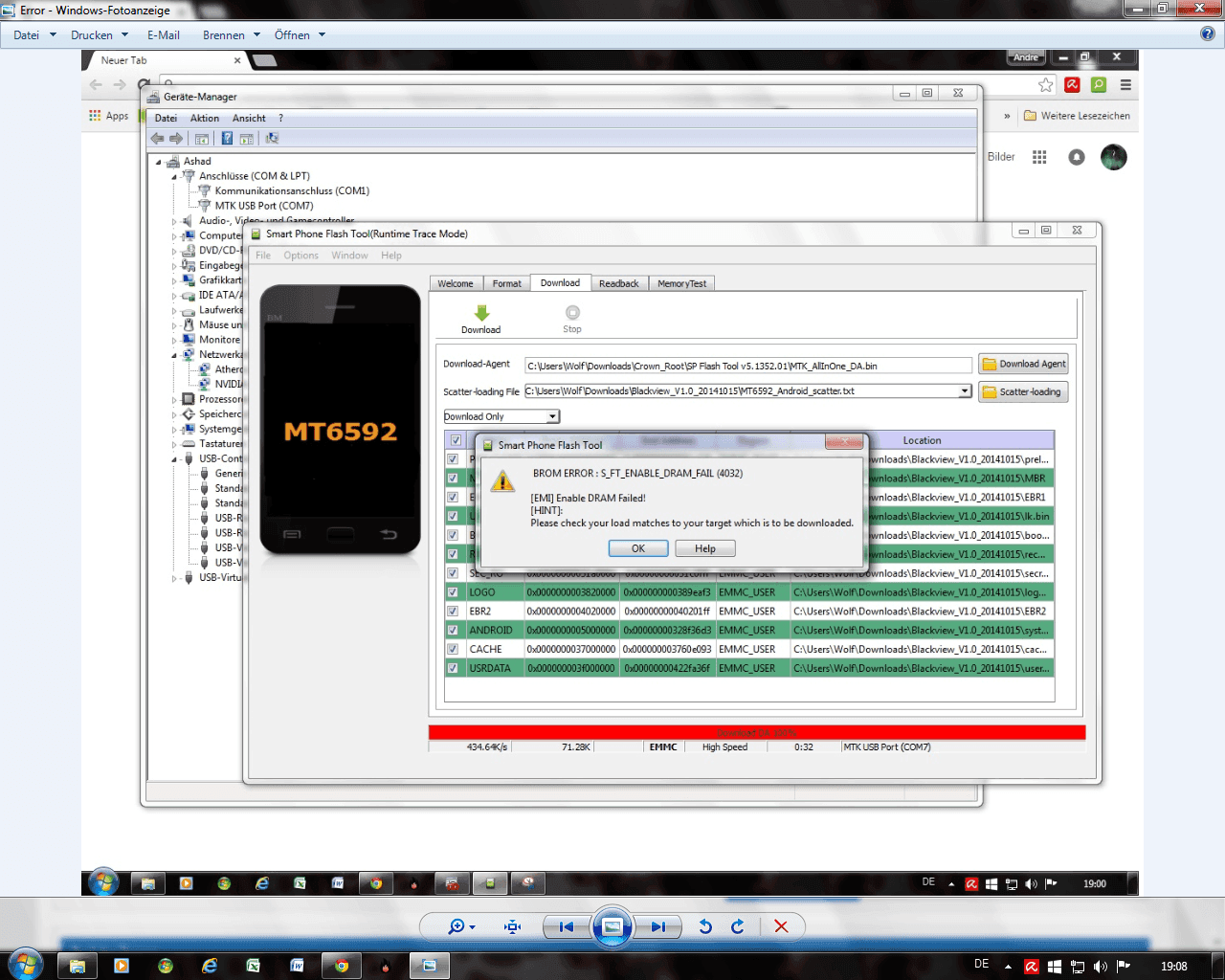Viewport: 1225px width, 980px height.
Task: Expand the Monitore node in Geräte-Manager
Action: coord(174,341)
